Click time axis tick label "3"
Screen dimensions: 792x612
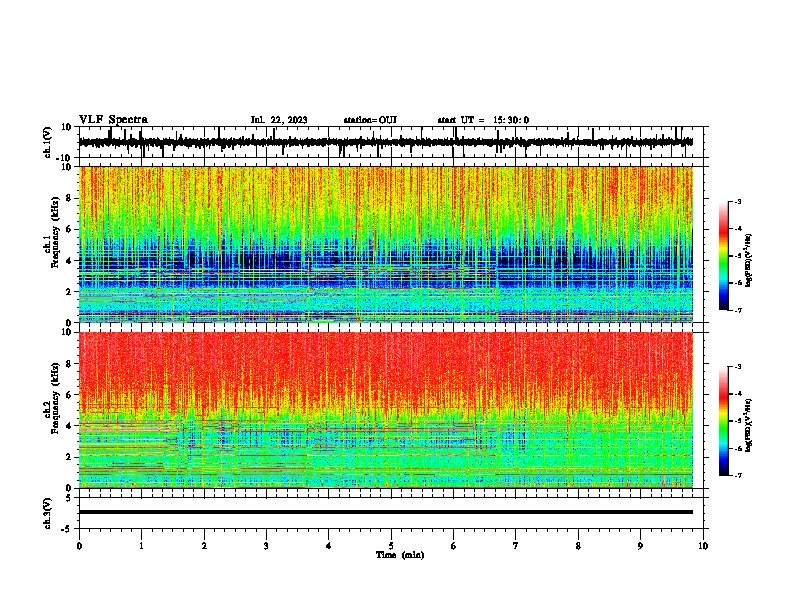coord(266,546)
